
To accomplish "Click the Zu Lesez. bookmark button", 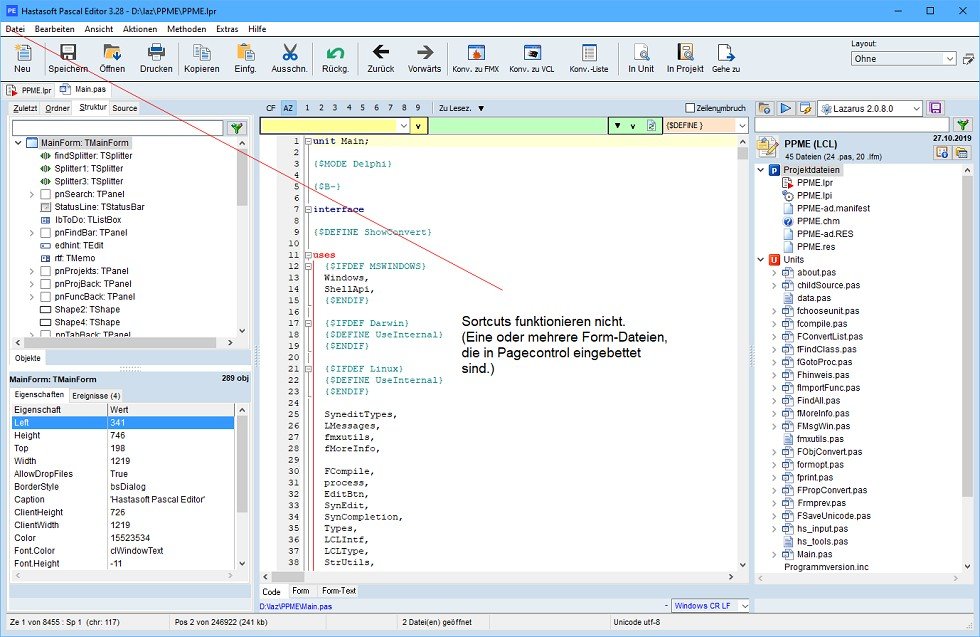I will click(x=461, y=108).
